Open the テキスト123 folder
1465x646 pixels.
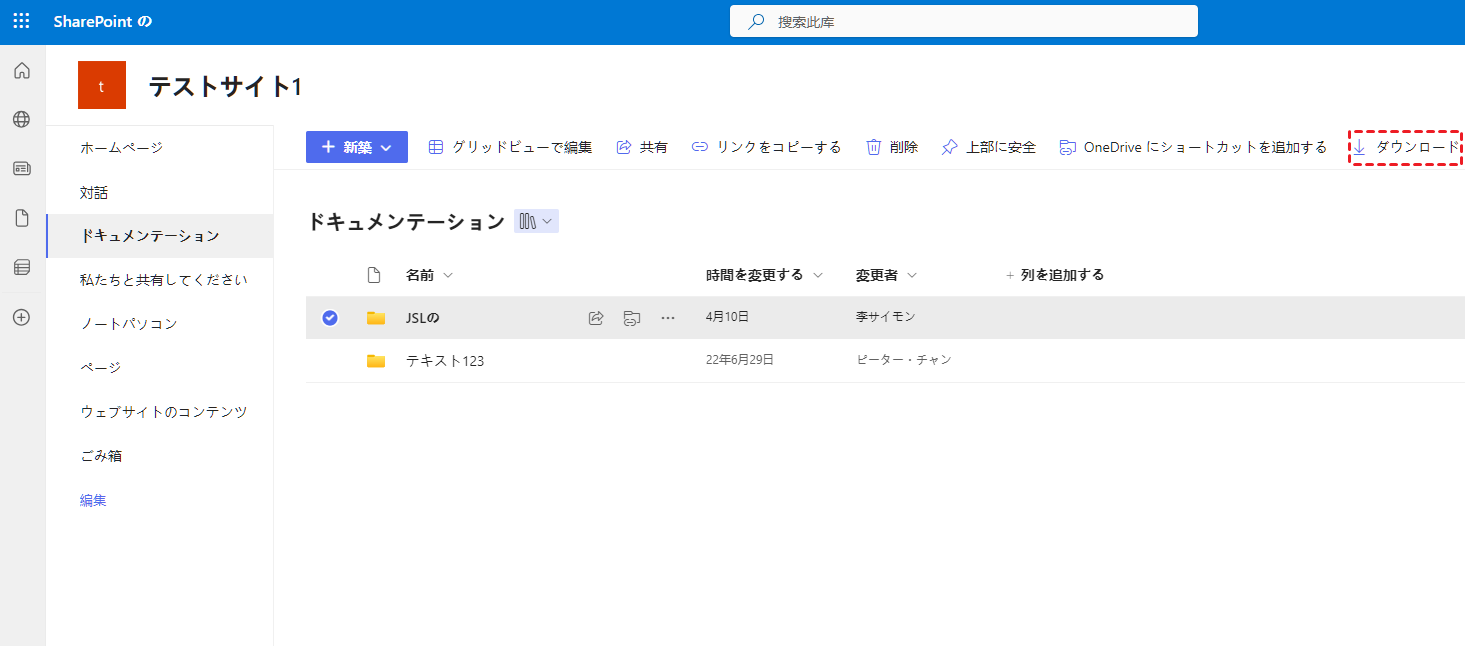(445, 361)
